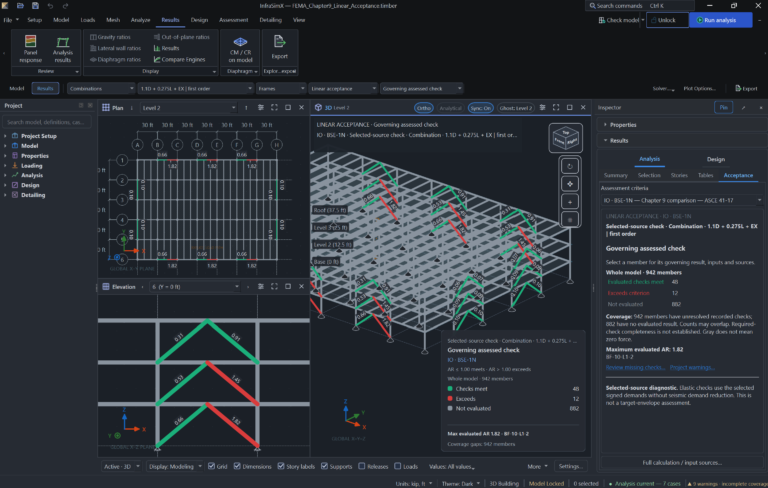Click the Redo icon
The image size is (768, 488).
point(65,6)
